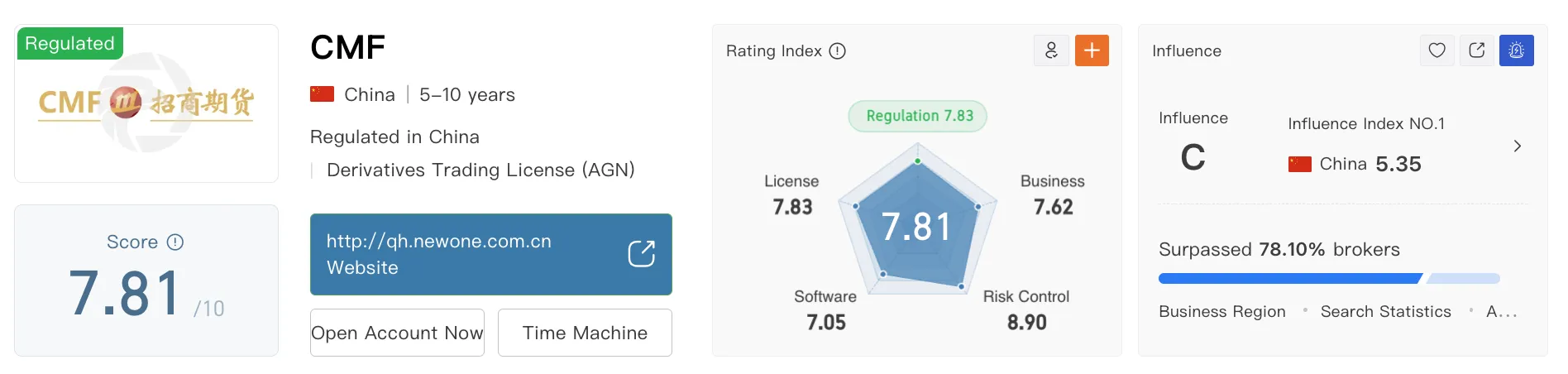Click the CMF broker logo thumbnail
1568x374 pixels.
pos(146,103)
